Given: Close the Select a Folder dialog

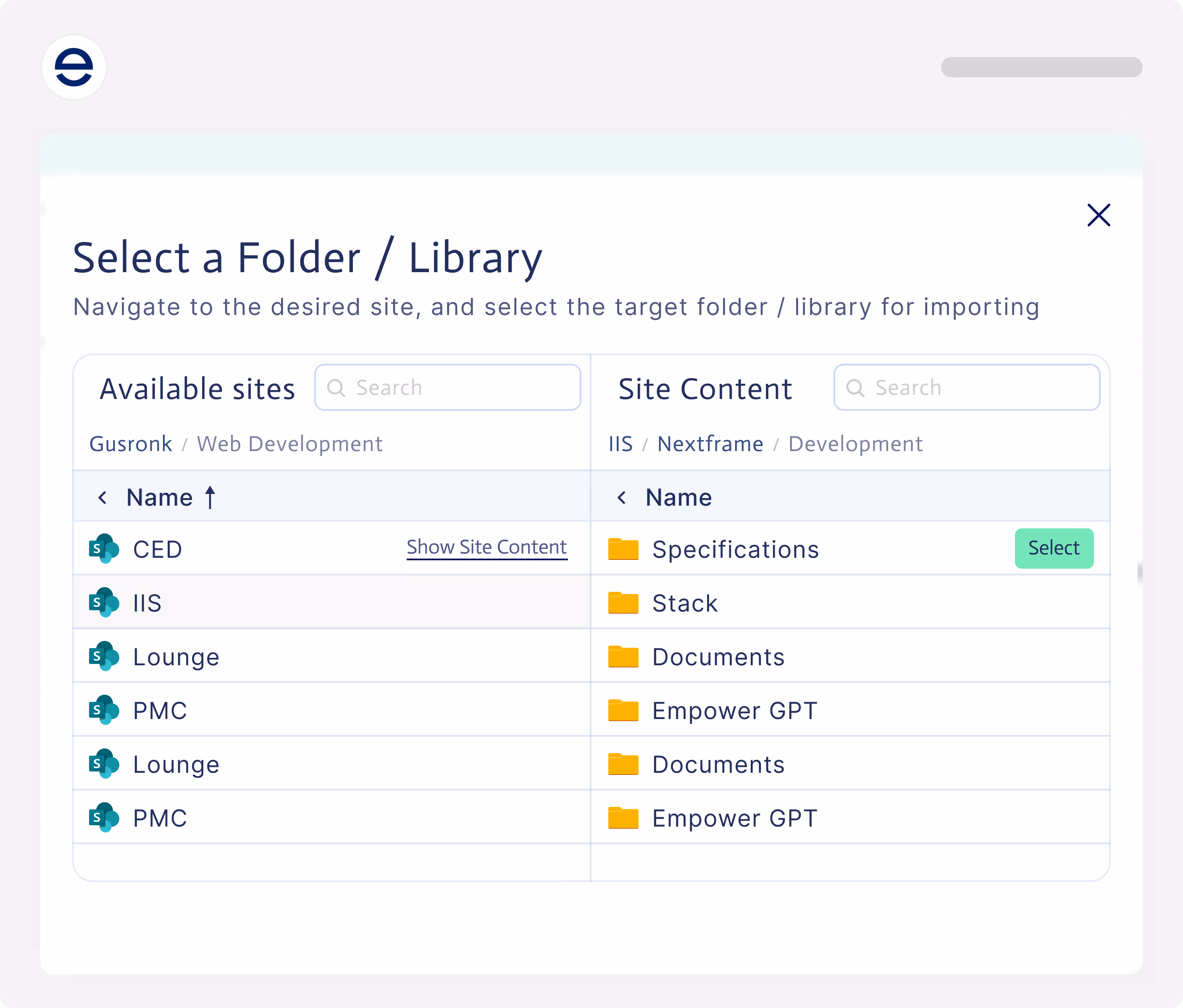Looking at the screenshot, I should (1099, 215).
